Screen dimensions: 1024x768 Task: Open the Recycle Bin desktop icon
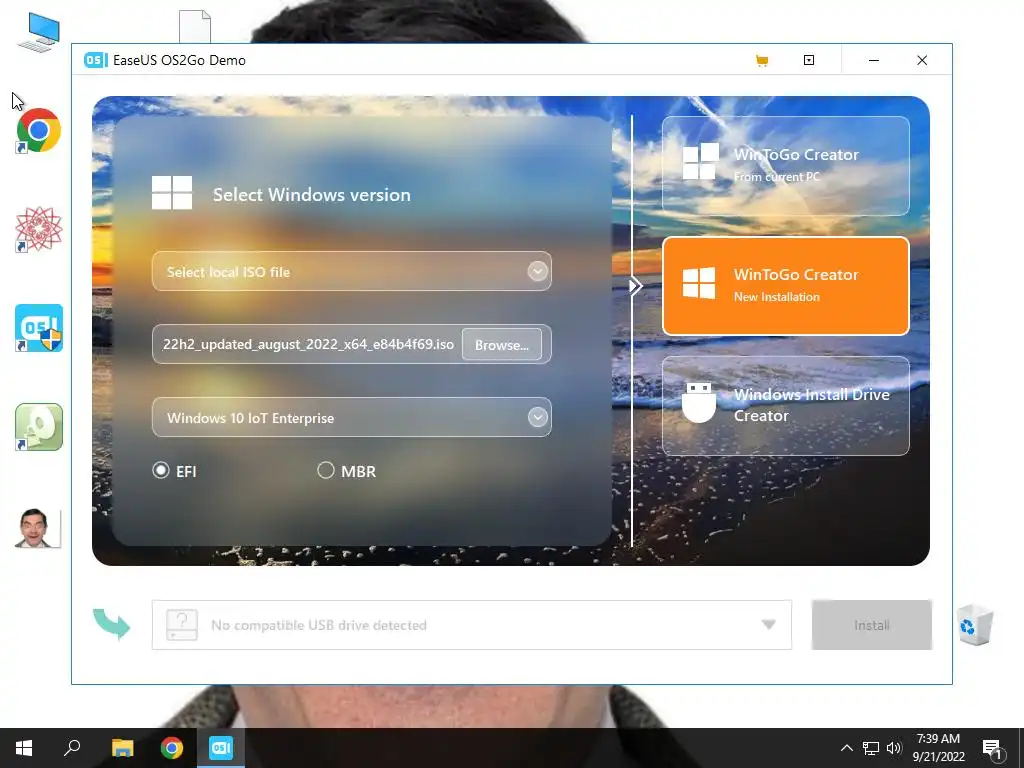[x=975, y=625]
